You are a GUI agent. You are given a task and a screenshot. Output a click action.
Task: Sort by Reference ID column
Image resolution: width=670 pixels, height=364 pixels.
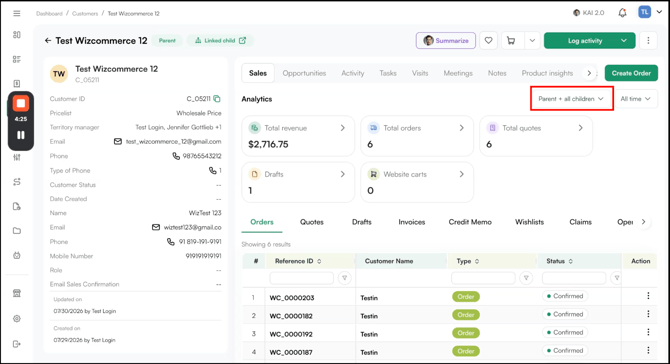click(319, 261)
